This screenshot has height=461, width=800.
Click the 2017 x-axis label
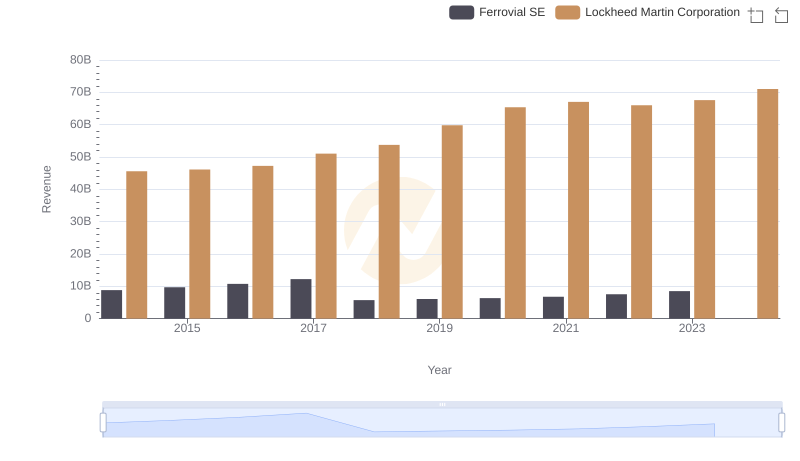pyautogui.click(x=313, y=328)
